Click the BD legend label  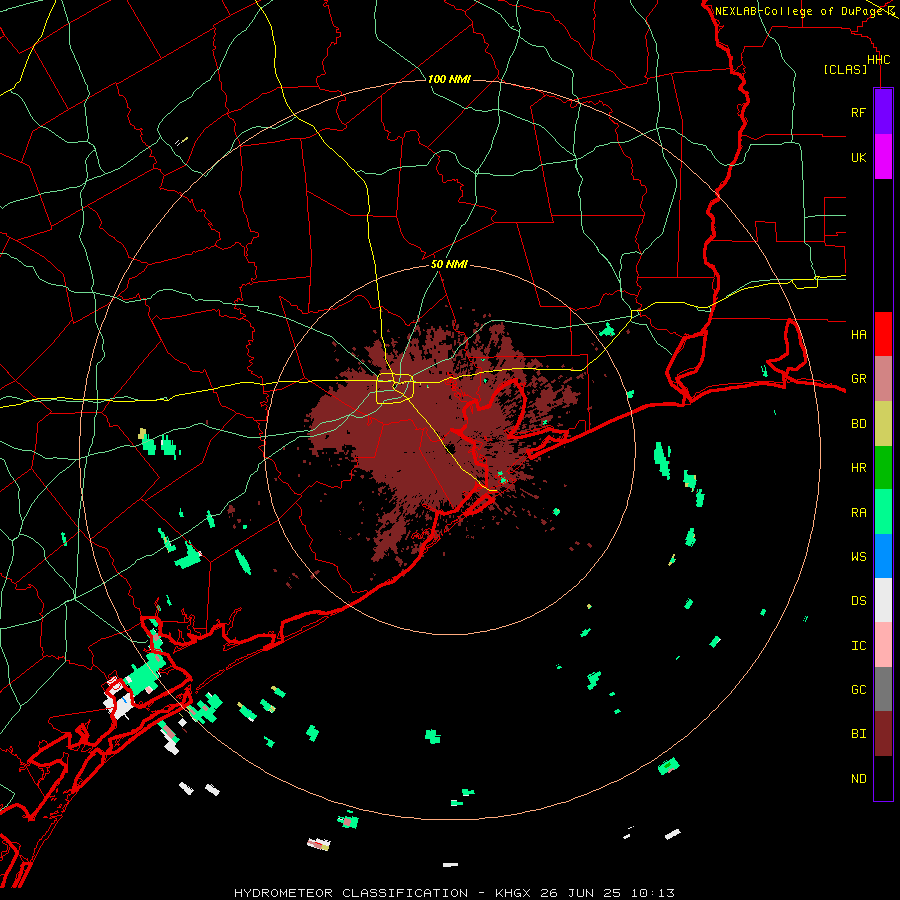click(859, 424)
